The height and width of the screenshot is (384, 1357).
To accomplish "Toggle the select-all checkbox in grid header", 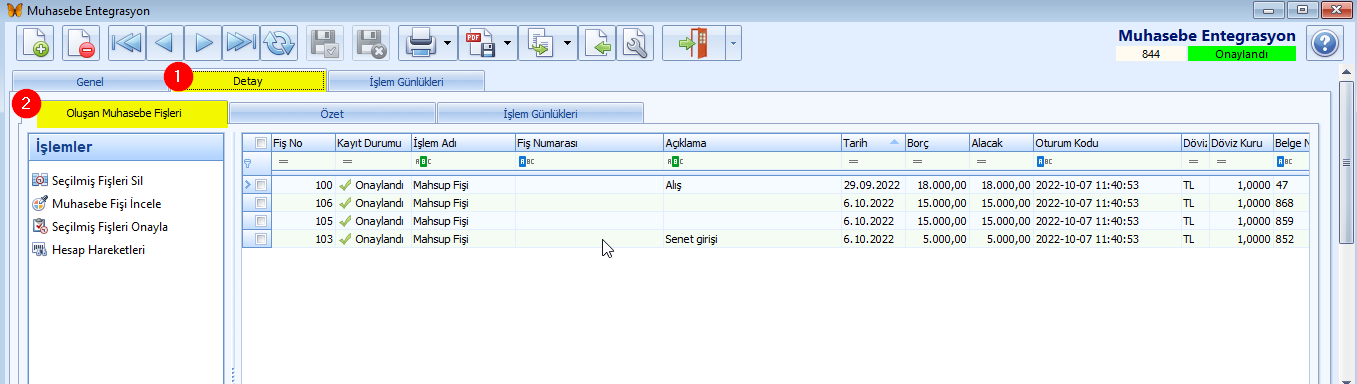I will point(261,143).
